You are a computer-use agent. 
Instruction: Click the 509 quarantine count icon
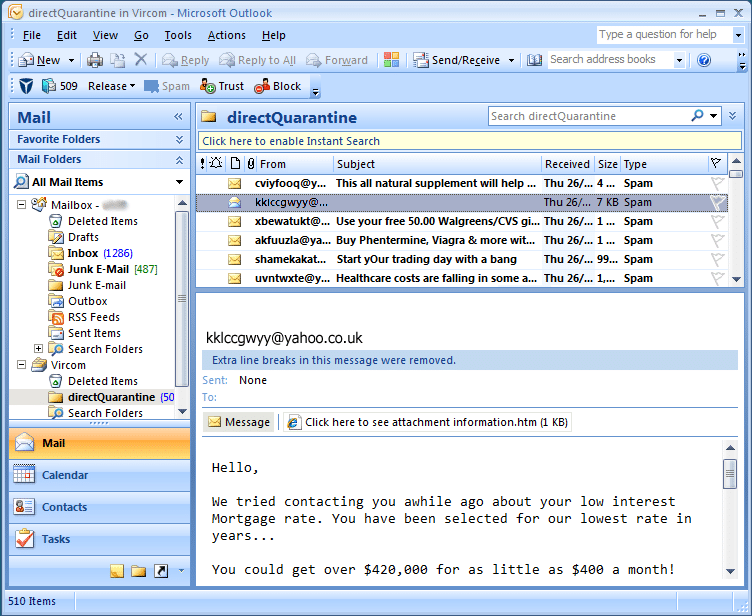coord(59,86)
